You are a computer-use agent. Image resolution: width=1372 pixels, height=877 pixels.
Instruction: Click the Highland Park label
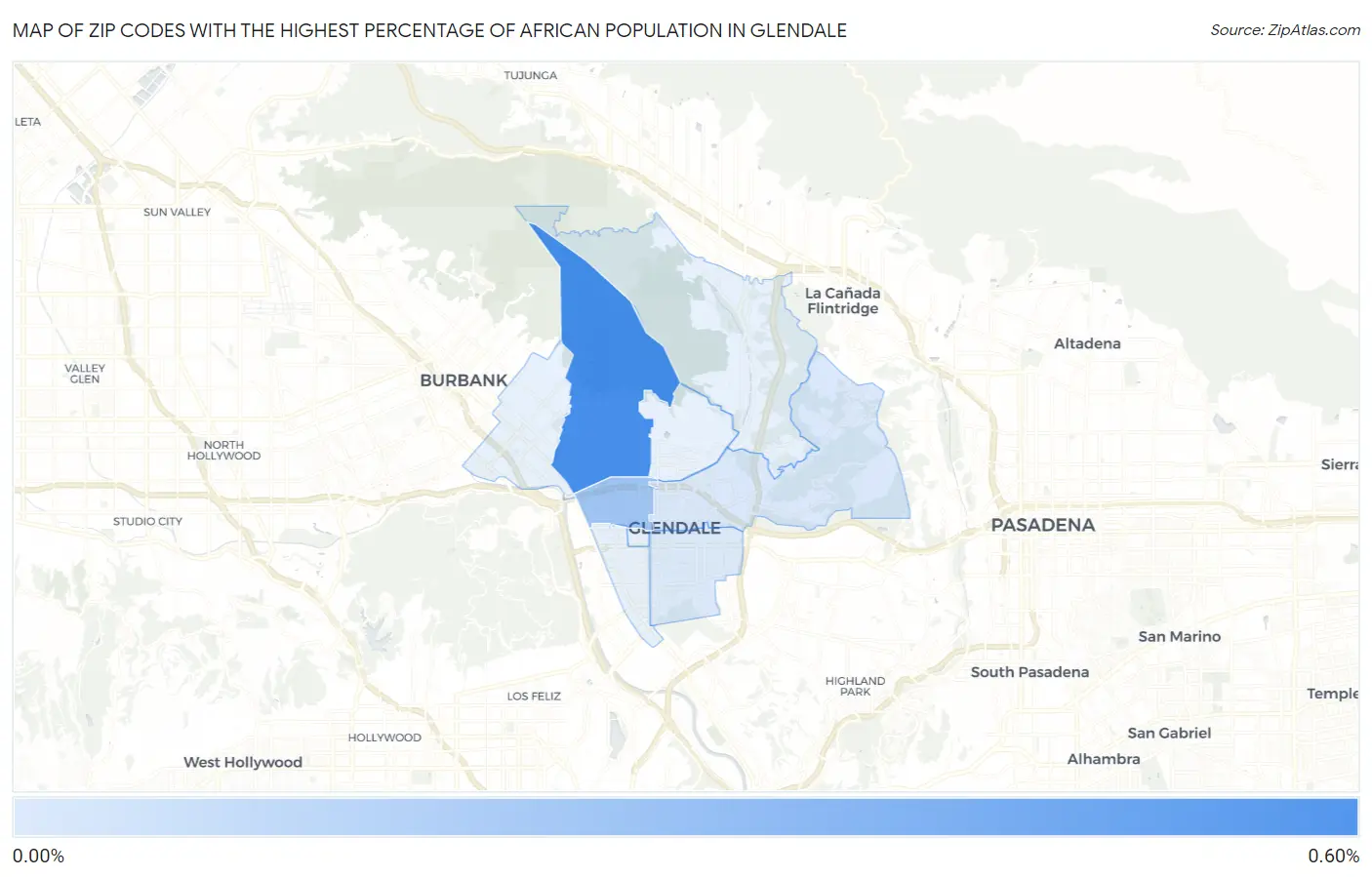click(x=855, y=686)
